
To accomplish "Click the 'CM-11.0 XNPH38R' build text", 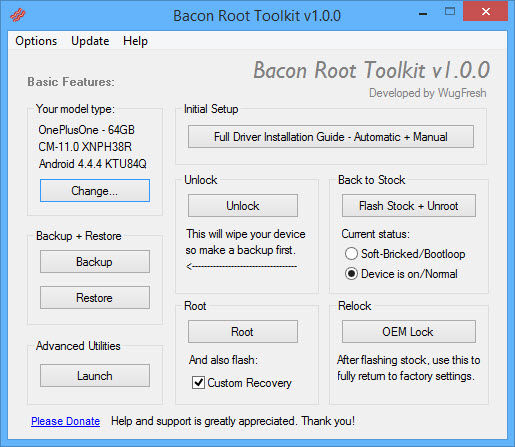I will point(85,147).
